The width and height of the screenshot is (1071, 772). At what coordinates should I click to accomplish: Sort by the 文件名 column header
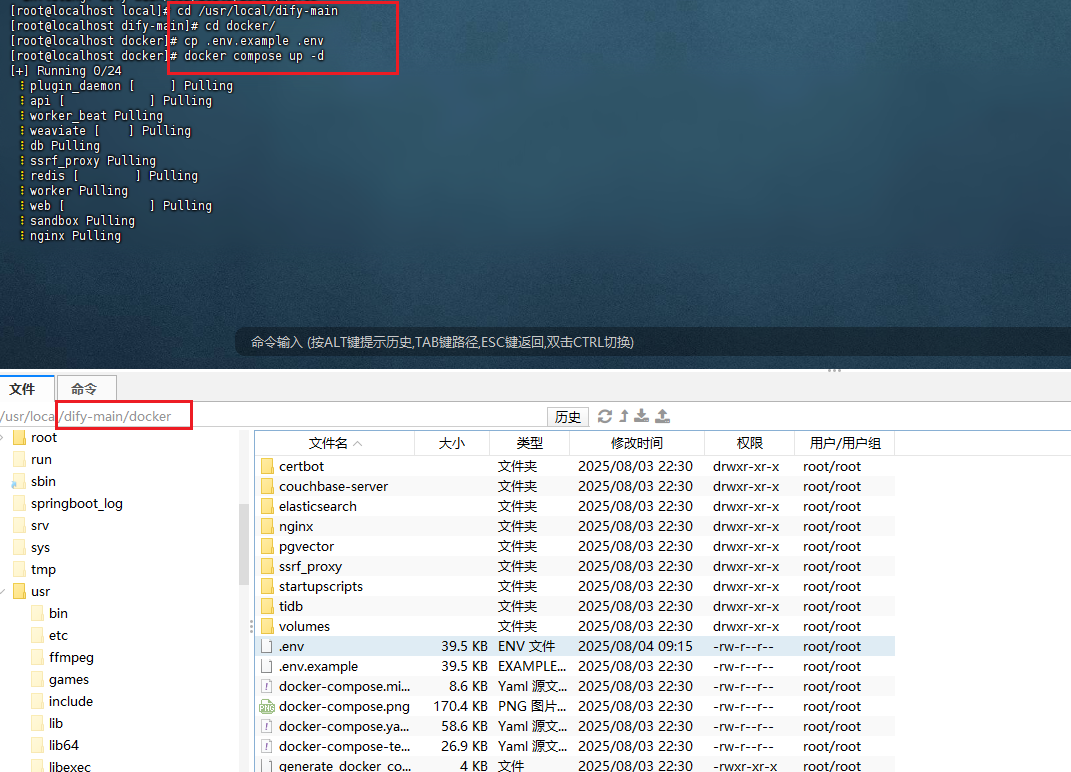(x=335, y=443)
